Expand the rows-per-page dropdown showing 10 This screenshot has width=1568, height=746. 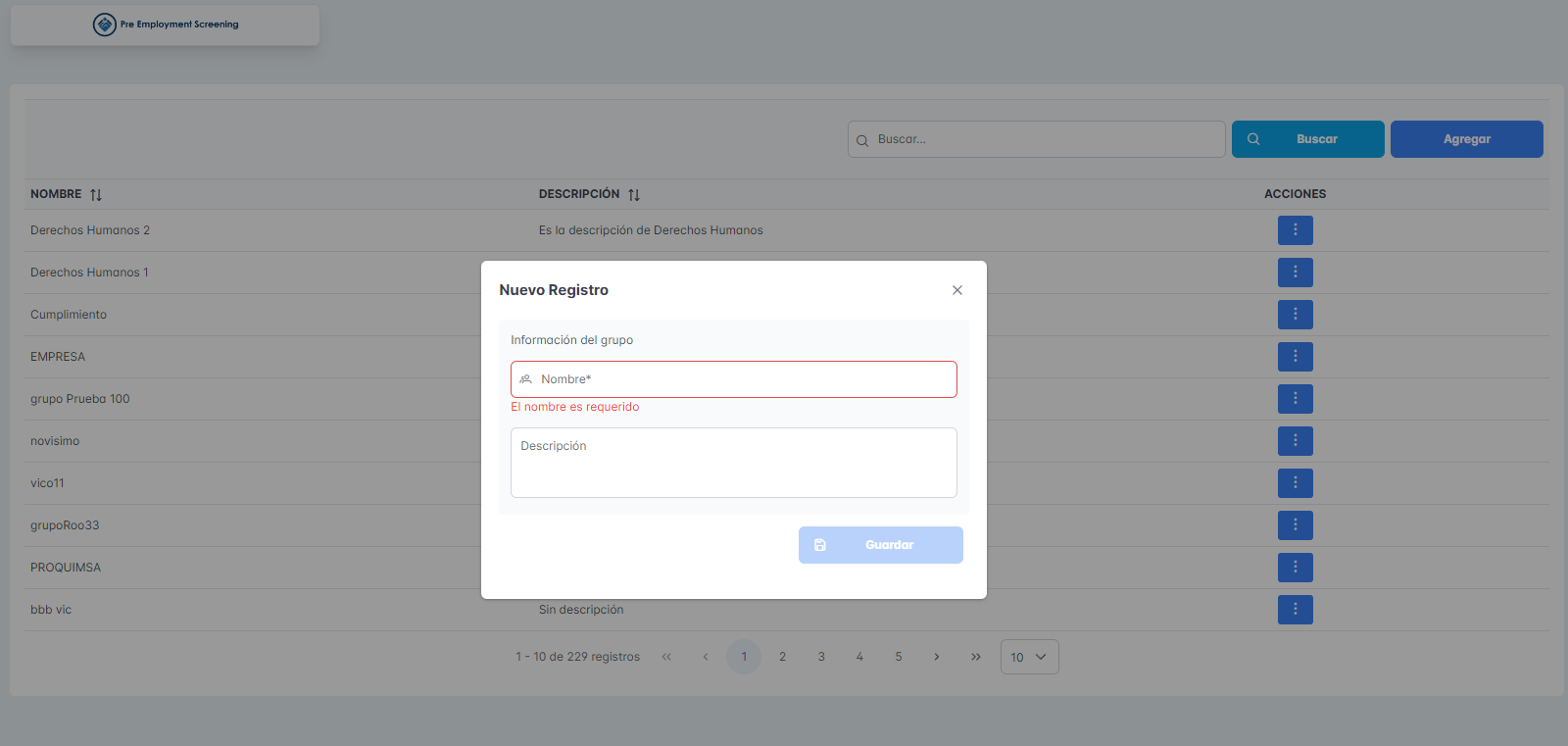click(x=1029, y=657)
